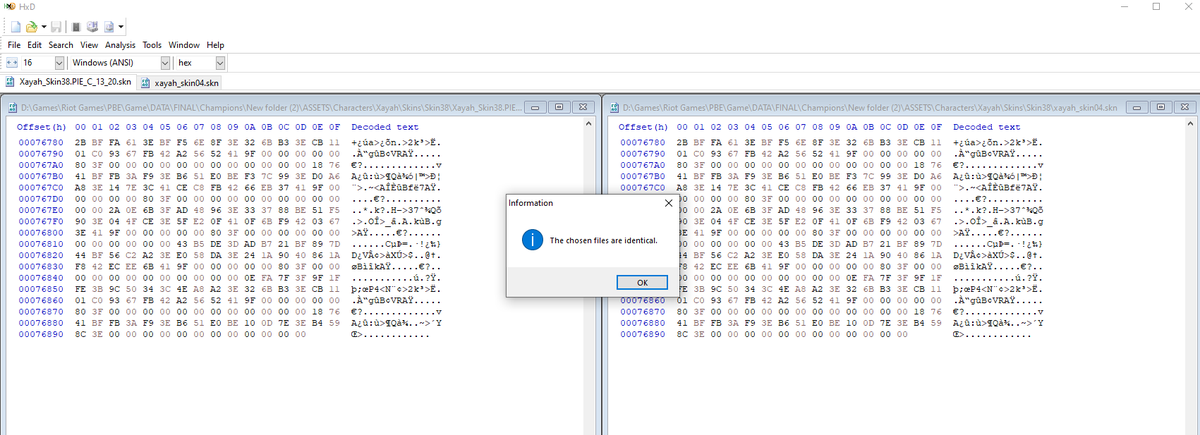
Task: Click the Open disk icon
Action: (x=92, y=26)
